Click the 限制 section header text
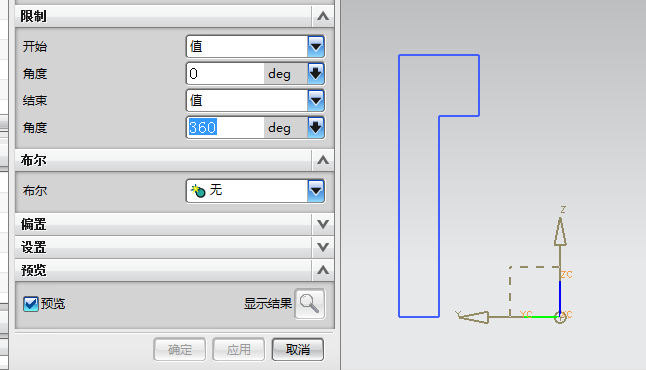 33,16
